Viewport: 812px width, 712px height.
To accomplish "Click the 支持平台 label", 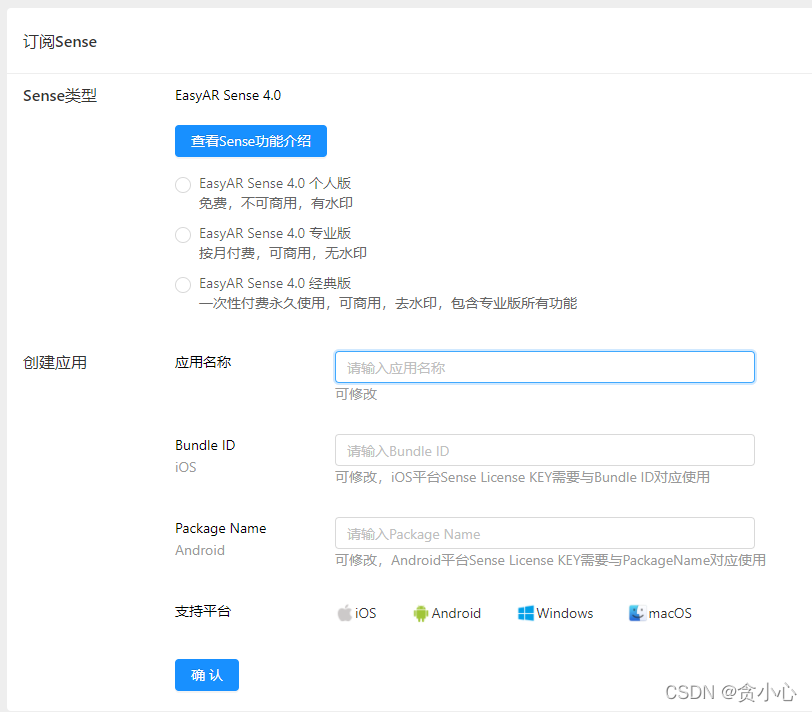I will [x=203, y=611].
